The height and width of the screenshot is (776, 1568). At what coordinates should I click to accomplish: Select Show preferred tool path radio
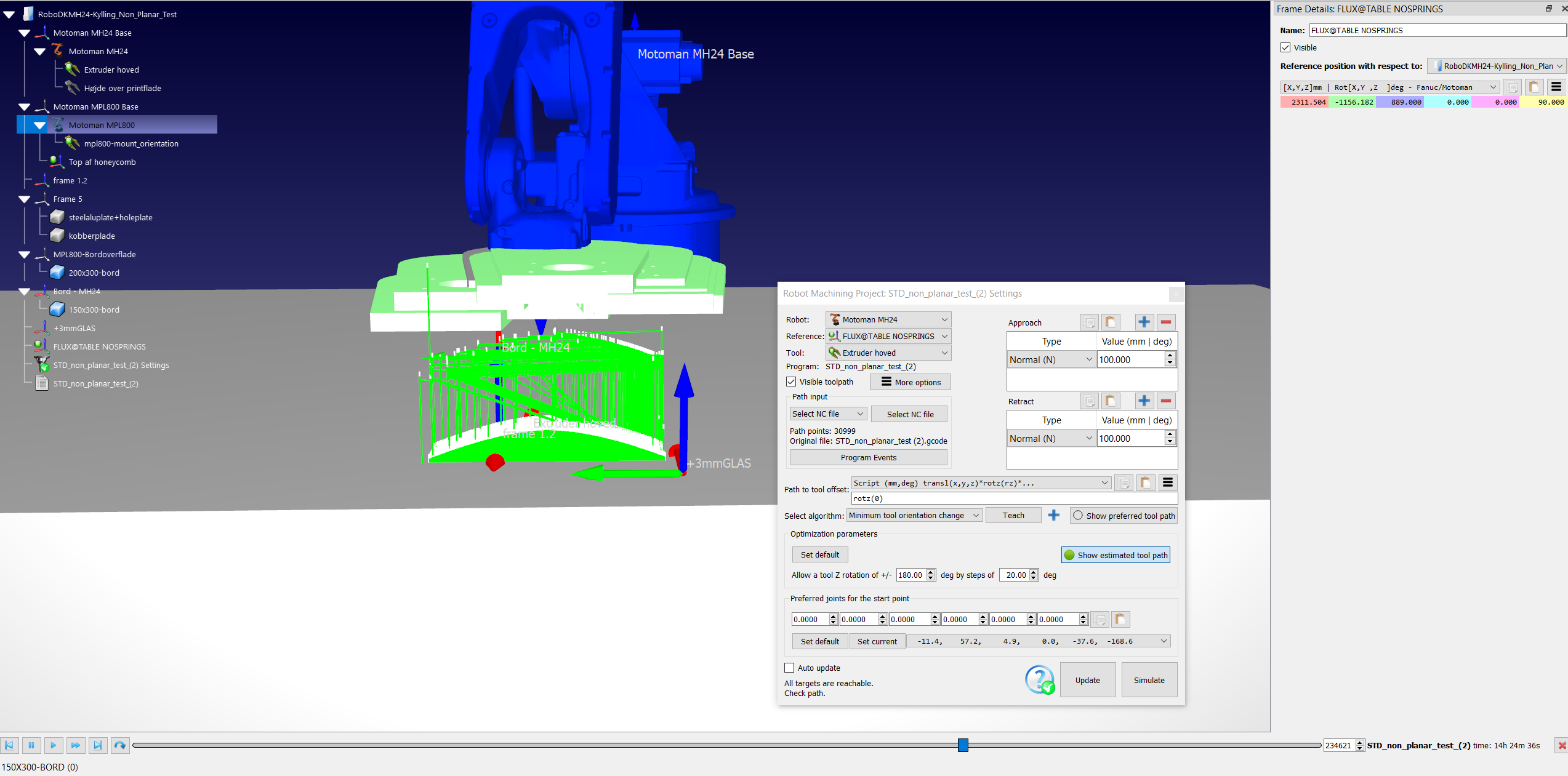(x=1078, y=516)
